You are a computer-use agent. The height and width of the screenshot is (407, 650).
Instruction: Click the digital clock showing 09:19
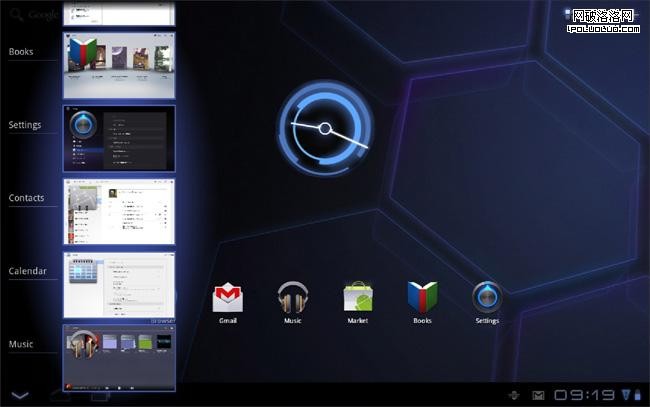[x=584, y=395]
